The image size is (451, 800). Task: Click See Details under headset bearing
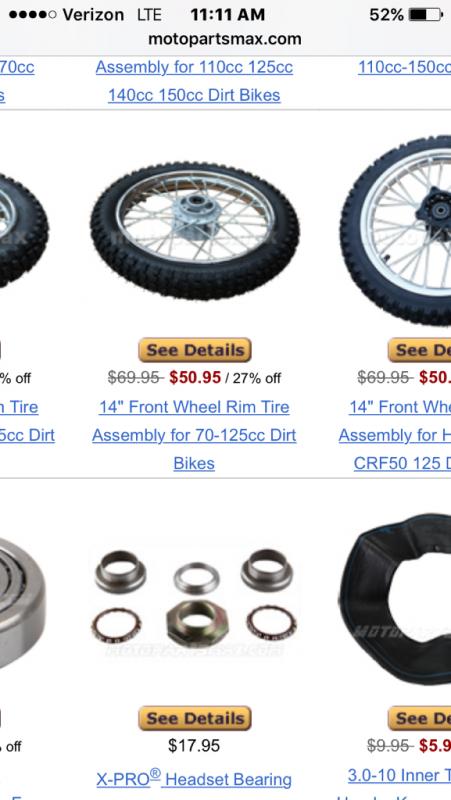(x=194, y=718)
